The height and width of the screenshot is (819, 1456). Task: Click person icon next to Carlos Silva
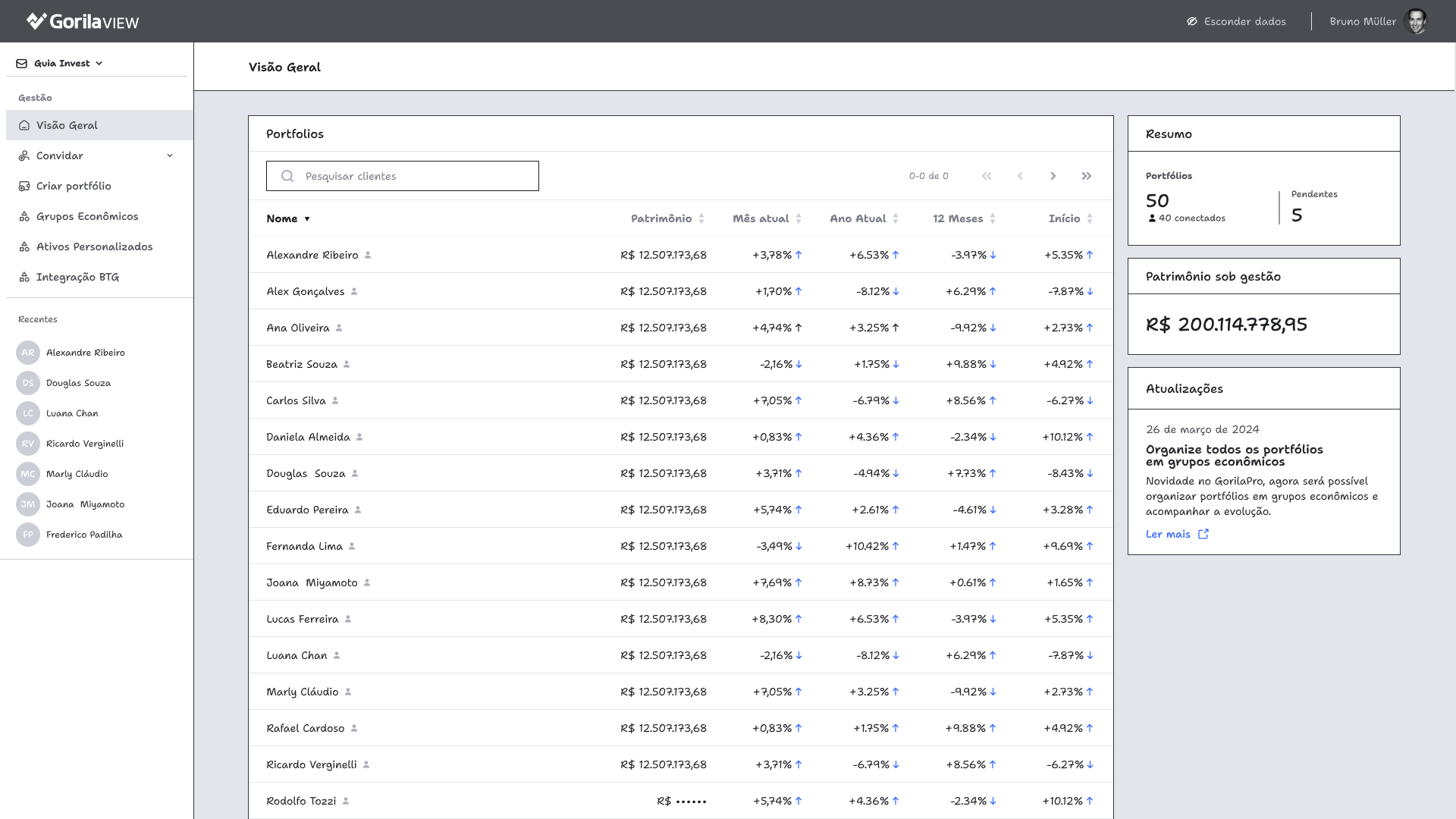click(x=335, y=400)
